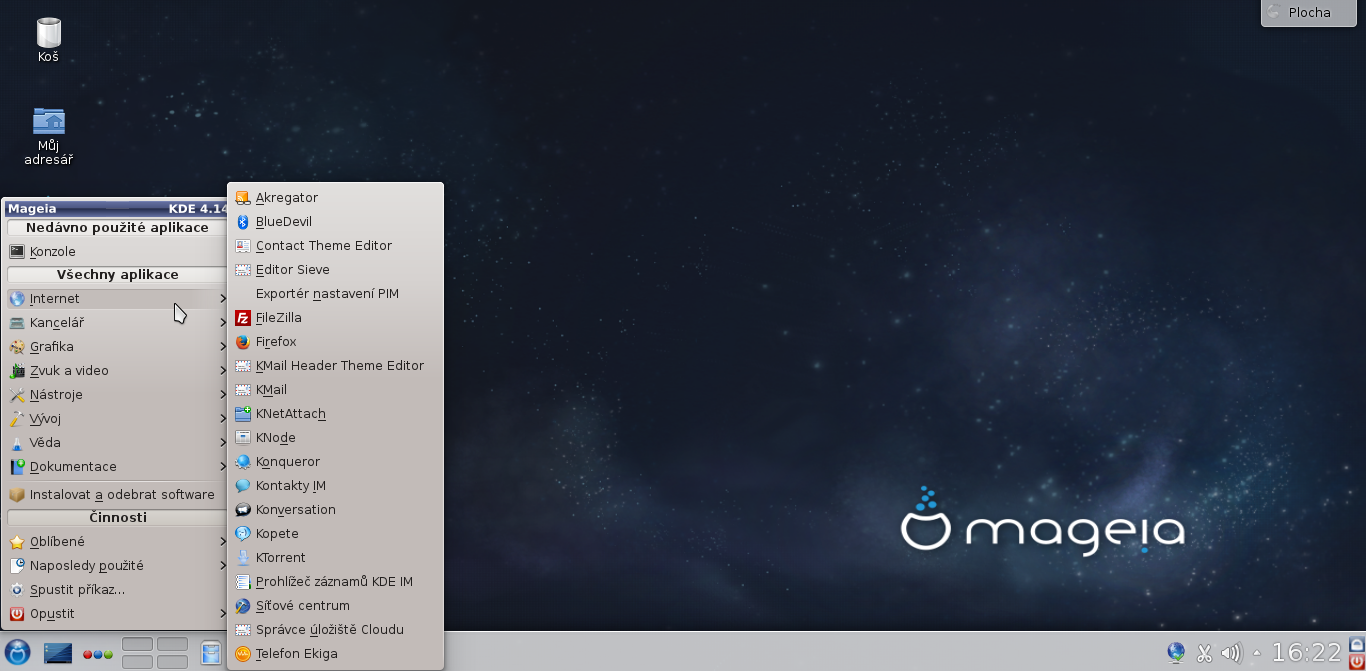
Task: Select the Koš trash desktop icon
Action: pos(48,40)
